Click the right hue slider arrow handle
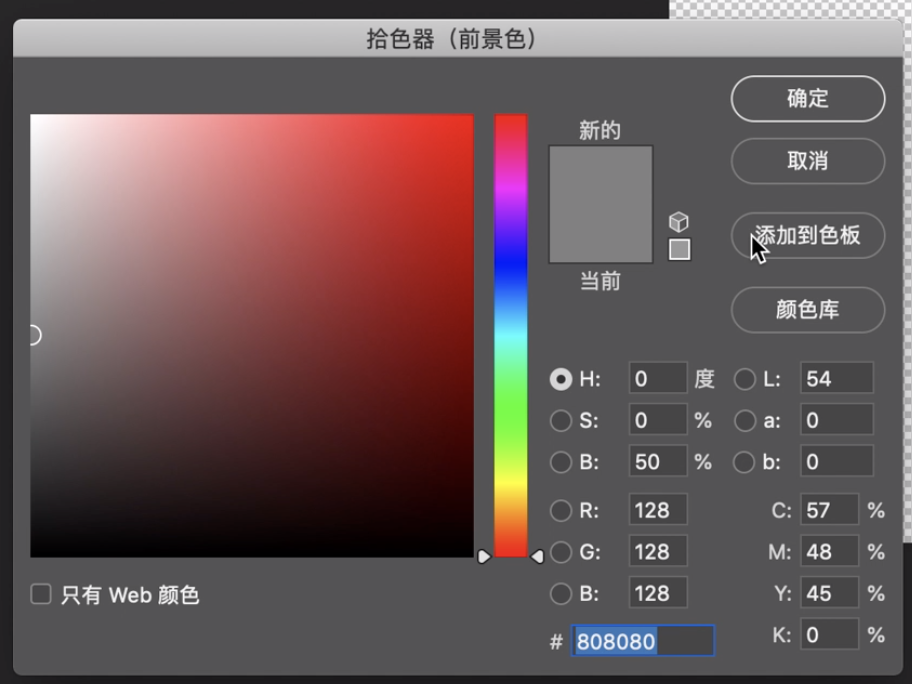Viewport: 912px width, 684px height. click(537, 556)
